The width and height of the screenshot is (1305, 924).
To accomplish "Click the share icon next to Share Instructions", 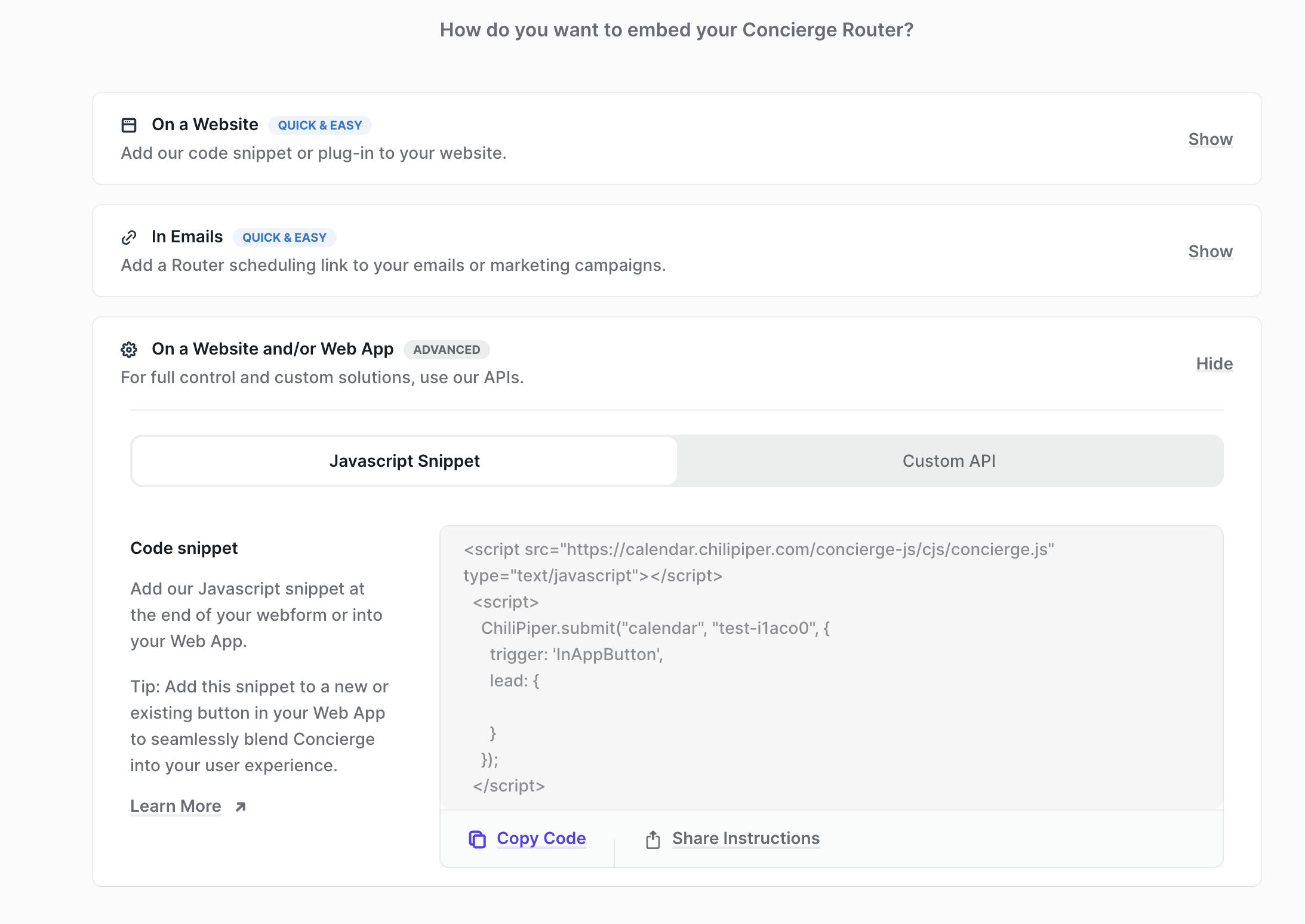I will tap(653, 839).
